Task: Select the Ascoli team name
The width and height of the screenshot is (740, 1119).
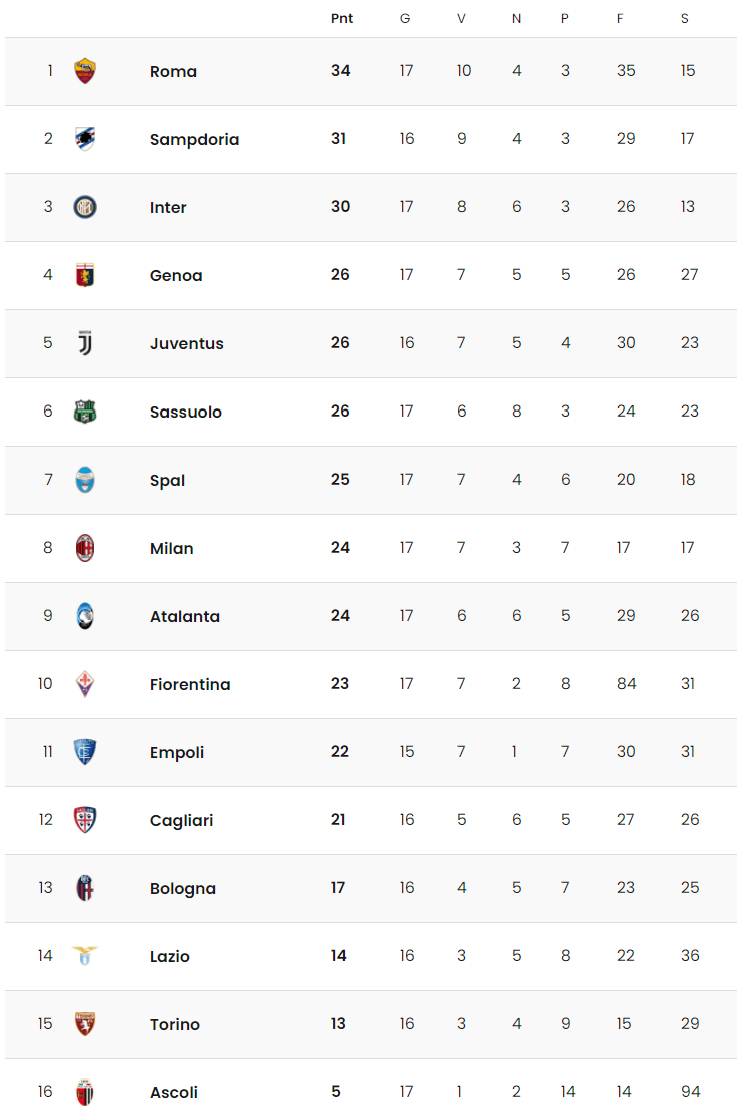Action: click(x=174, y=1092)
